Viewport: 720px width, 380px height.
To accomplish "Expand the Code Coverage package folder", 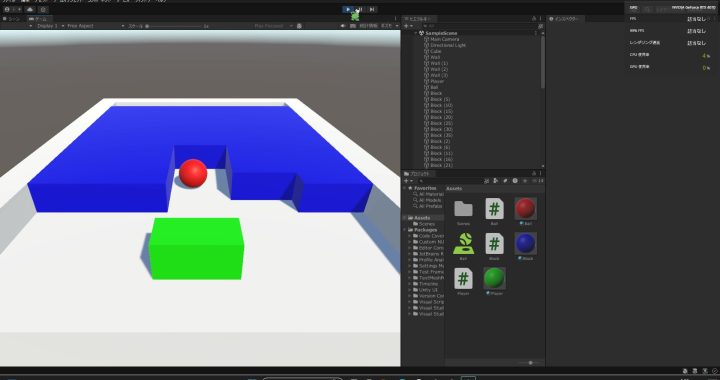I will click(410, 236).
